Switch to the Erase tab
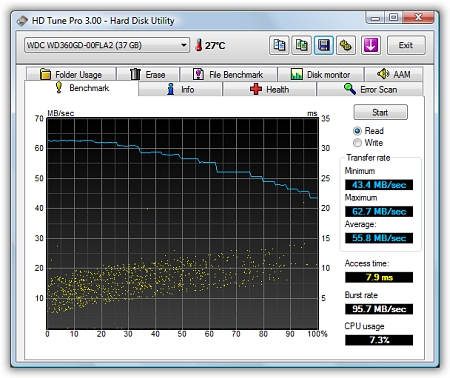 click(148, 74)
